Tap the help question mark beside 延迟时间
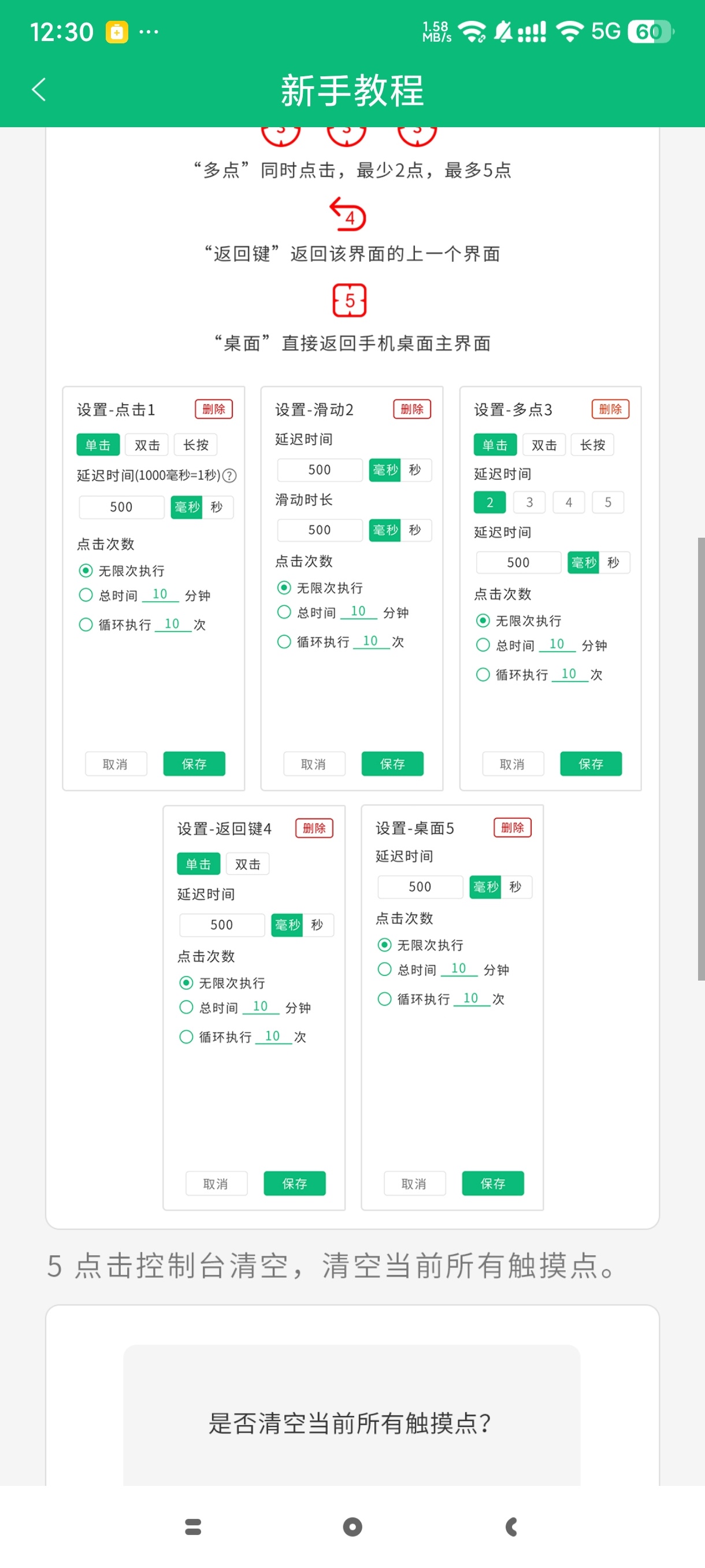 (230, 475)
